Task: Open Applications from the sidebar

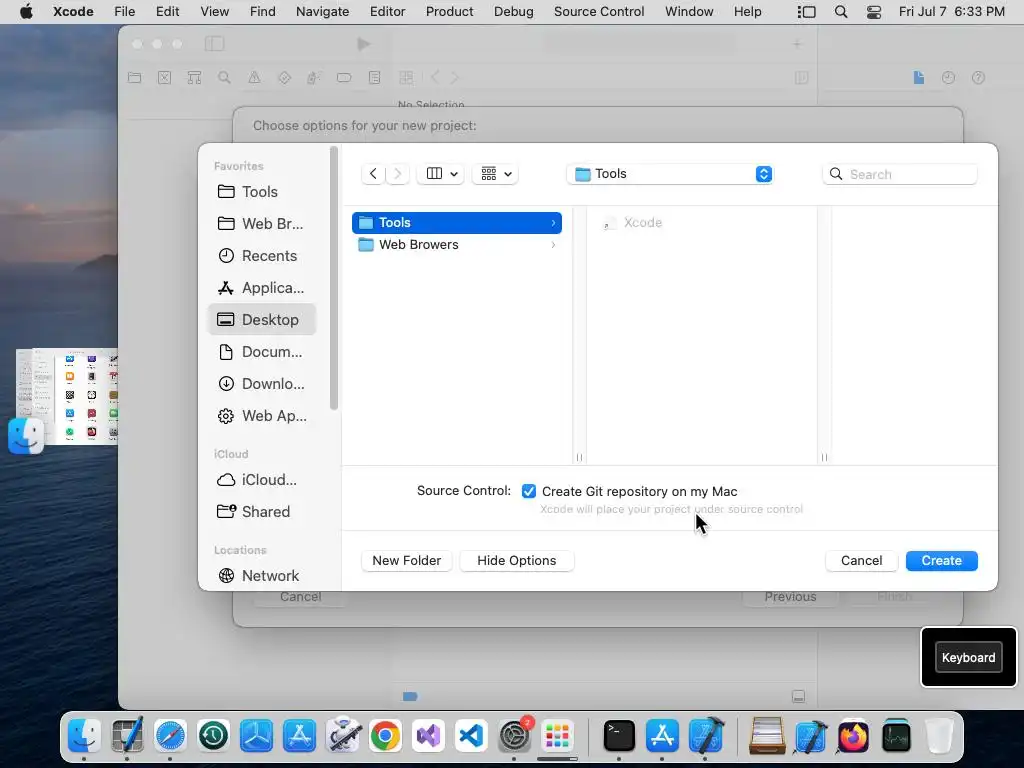Action: (261, 287)
